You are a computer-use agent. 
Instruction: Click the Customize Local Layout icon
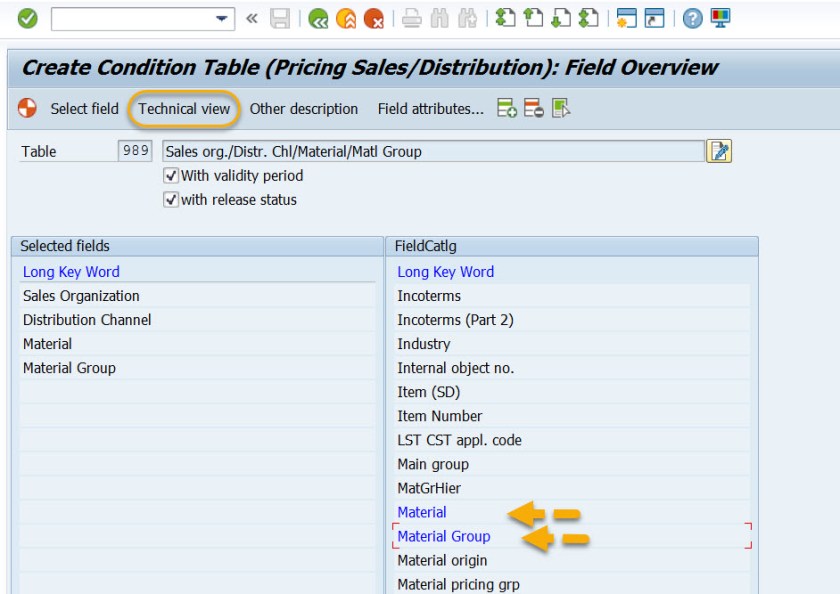pos(719,17)
